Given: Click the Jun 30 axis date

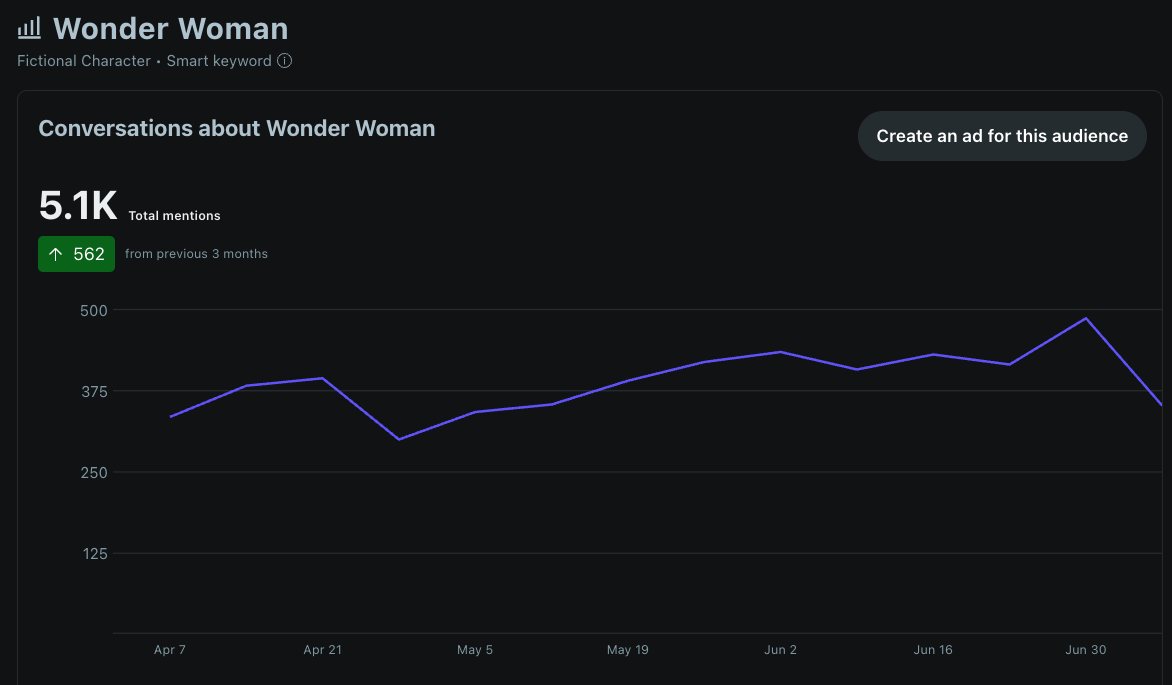Looking at the screenshot, I should [x=1085, y=650].
